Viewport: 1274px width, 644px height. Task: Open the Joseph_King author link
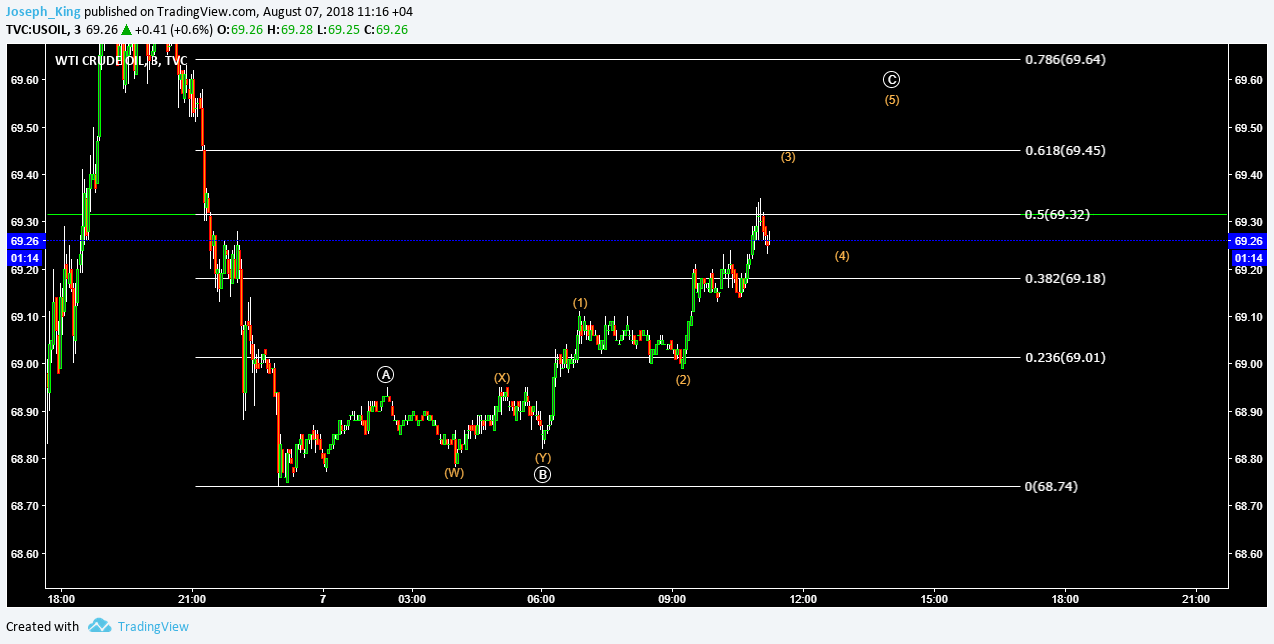pyautogui.click(x=41, y=12)
